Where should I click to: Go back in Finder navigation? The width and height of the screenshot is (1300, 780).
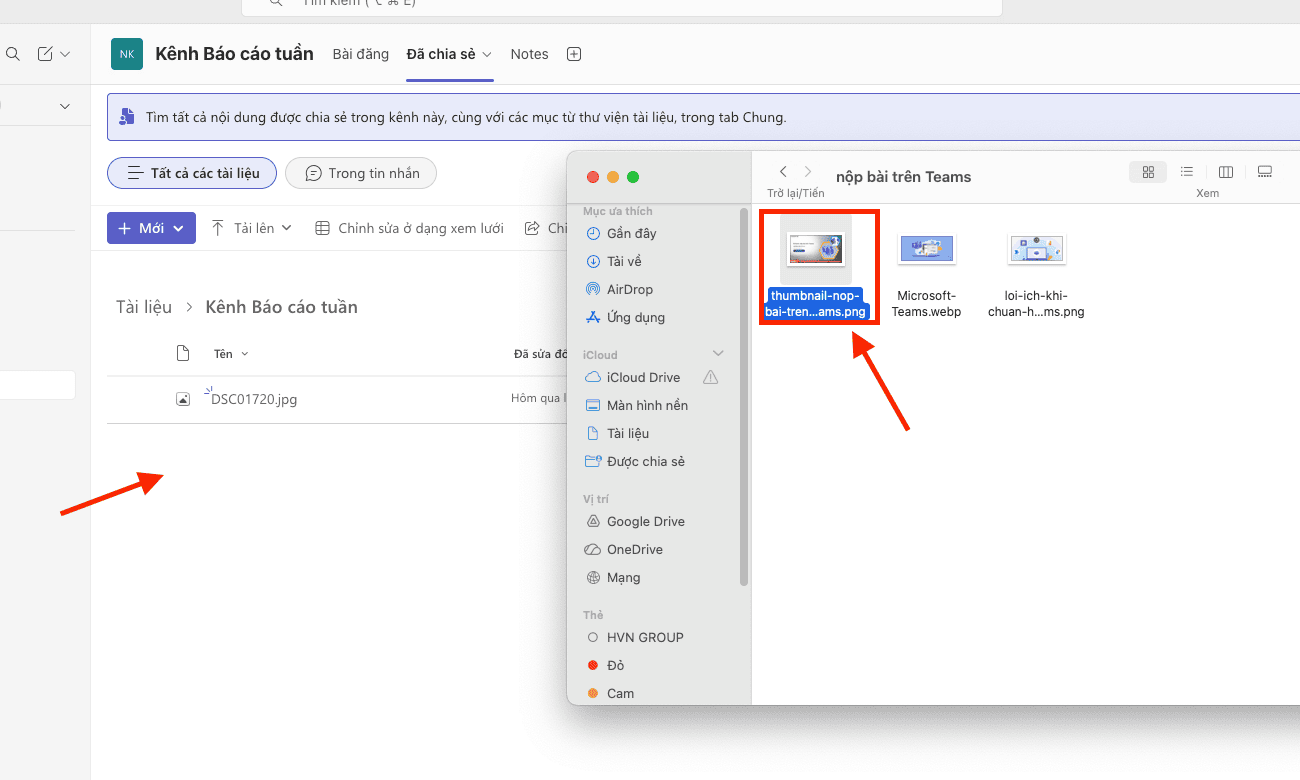pyautogui.click(x=783, y=172)
